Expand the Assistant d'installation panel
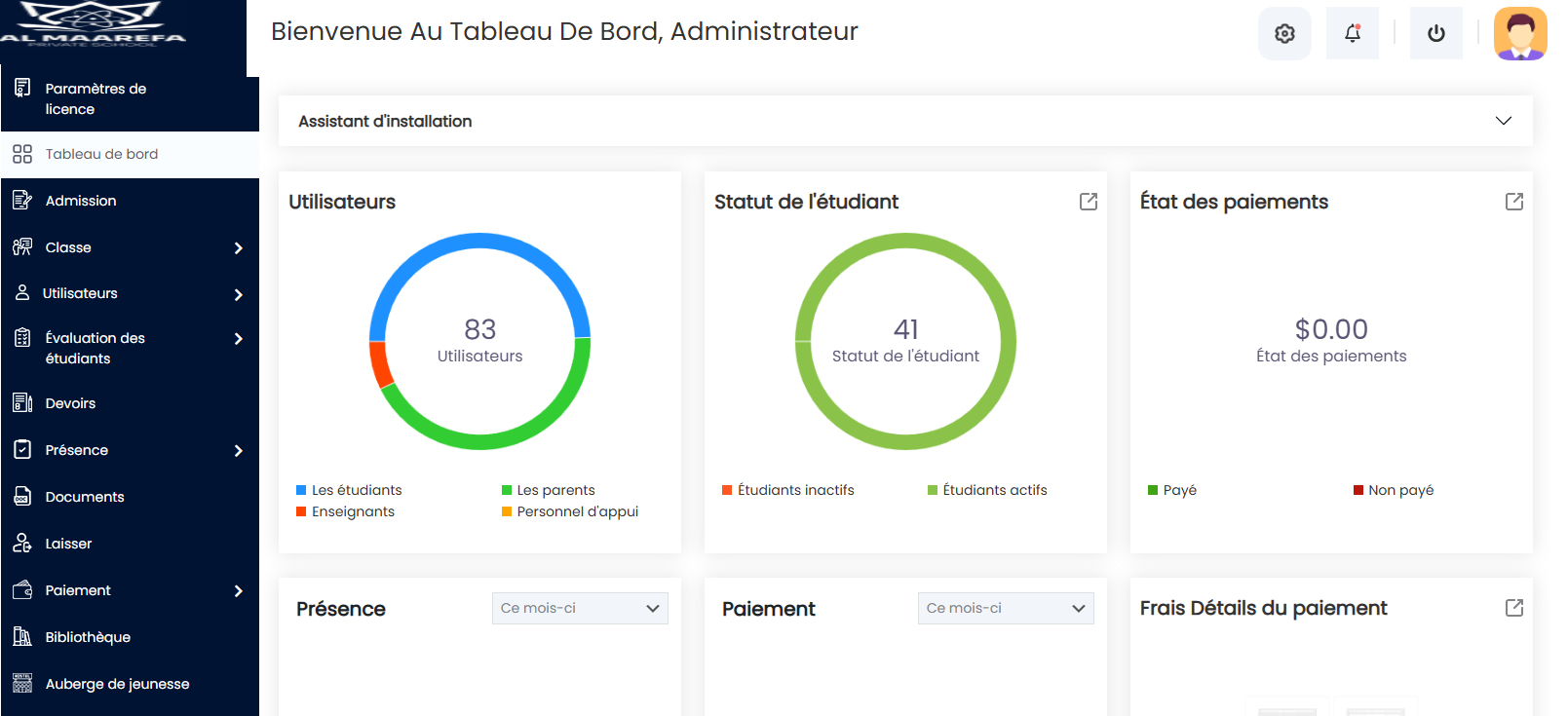Viewport: 1568px width, 716px height. (x=905, y=121)
